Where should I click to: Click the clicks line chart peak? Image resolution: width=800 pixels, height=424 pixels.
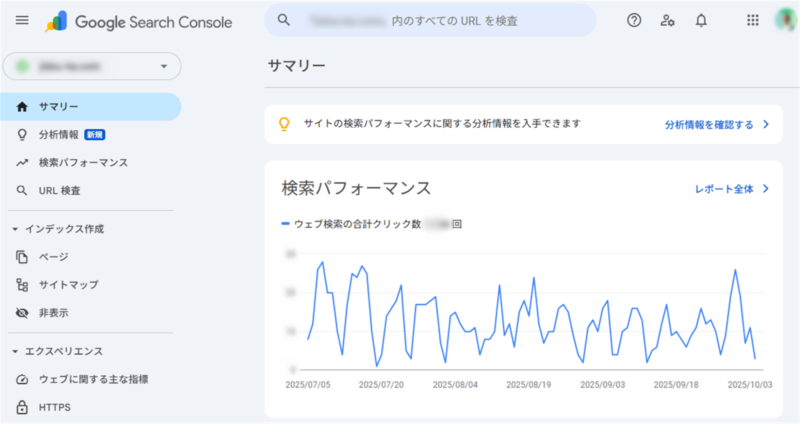pyautogui.click(x=322, y=262)
